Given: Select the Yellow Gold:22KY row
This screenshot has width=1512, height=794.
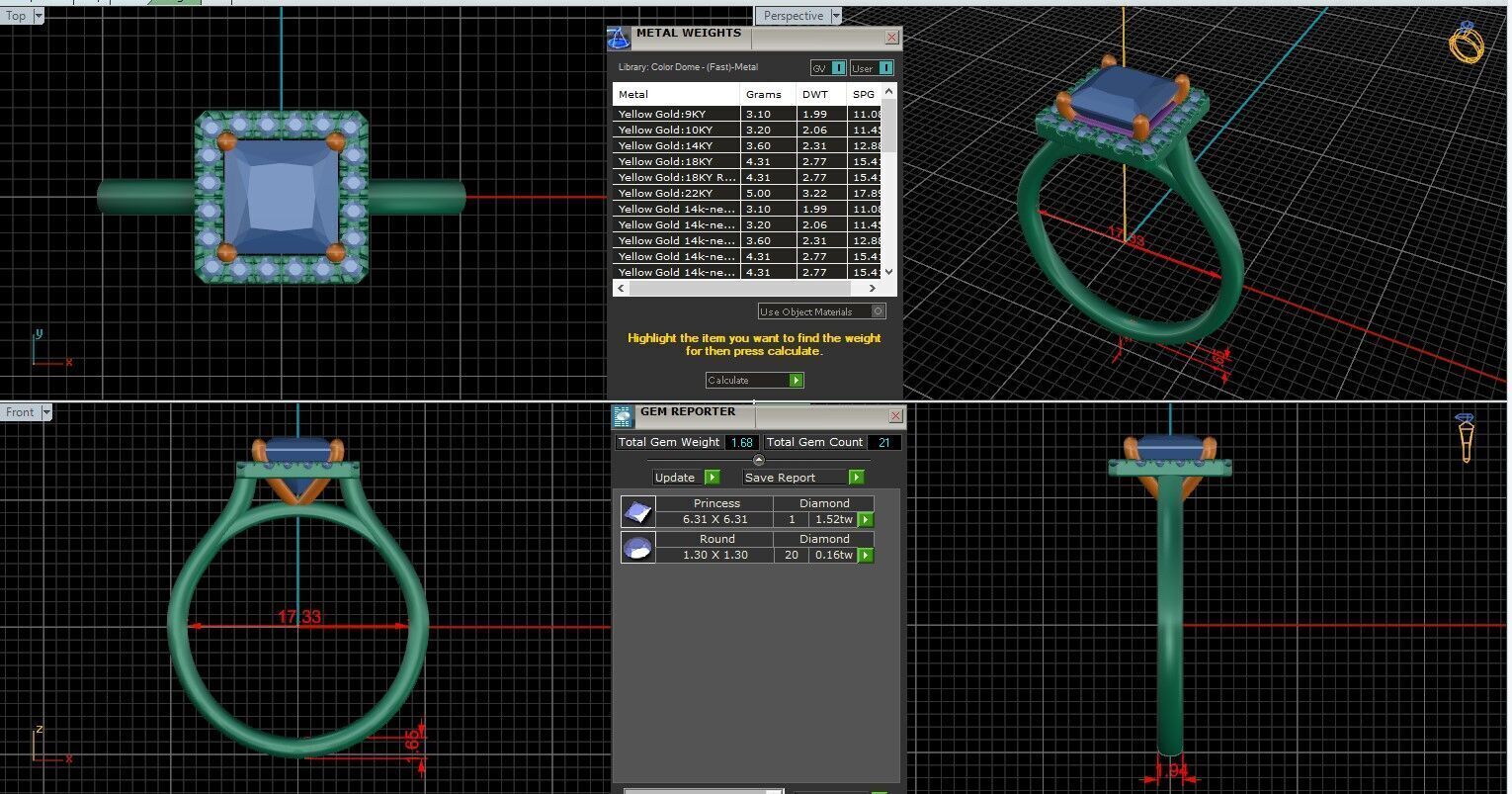Looking at the screenshot, I should click(x=748, y=194).
